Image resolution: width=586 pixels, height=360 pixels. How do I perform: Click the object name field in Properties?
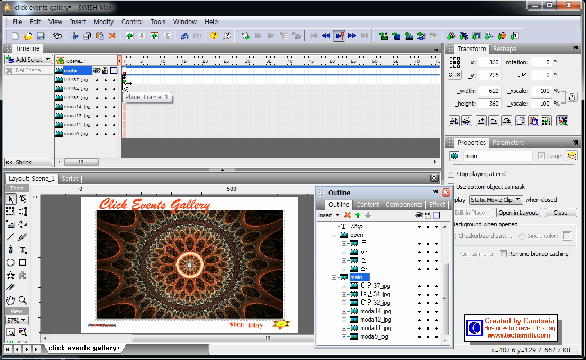(x=497, y=156)
